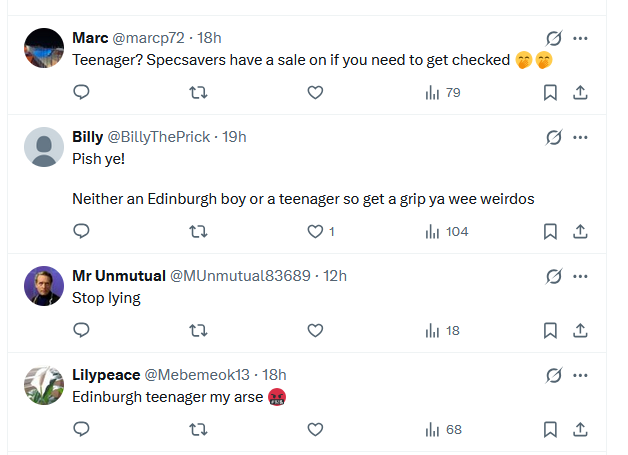Open Marc's tweet 18h timestamp

209,38
